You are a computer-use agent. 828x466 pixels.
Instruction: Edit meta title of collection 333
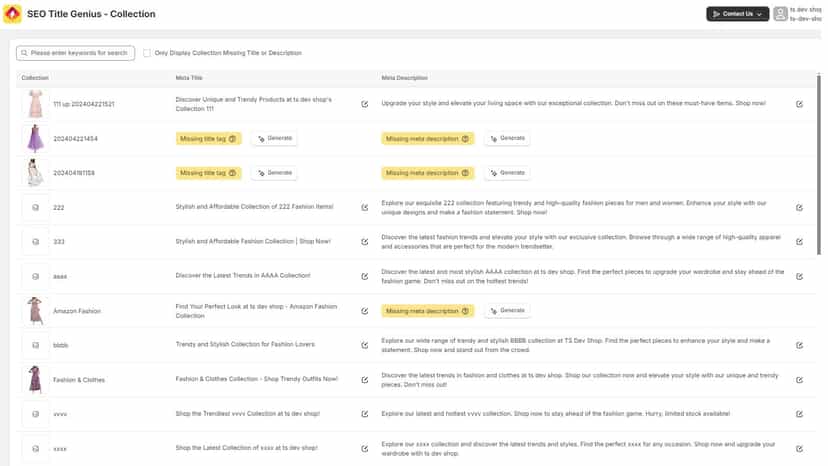pyautogui.click(x=364, y=242)
